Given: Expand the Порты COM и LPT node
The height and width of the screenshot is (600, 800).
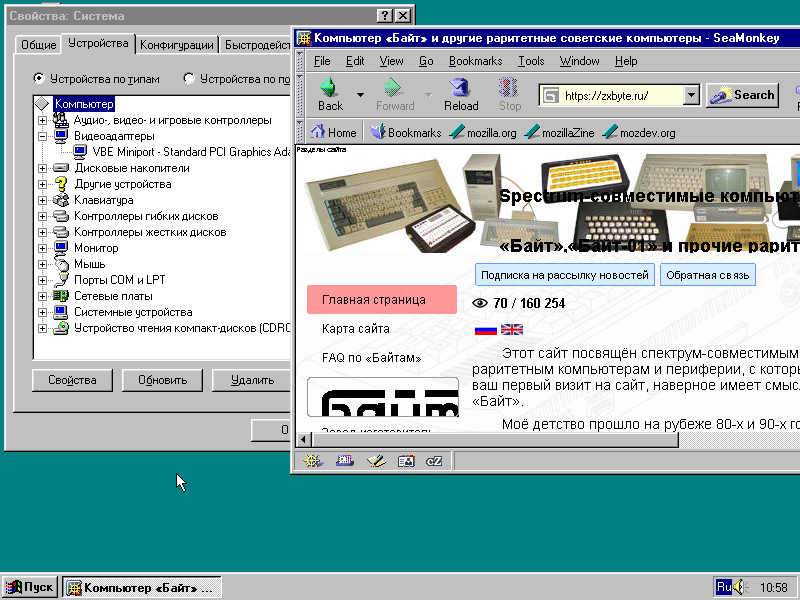Looking at the screenshot, I should tap(42, 280).
